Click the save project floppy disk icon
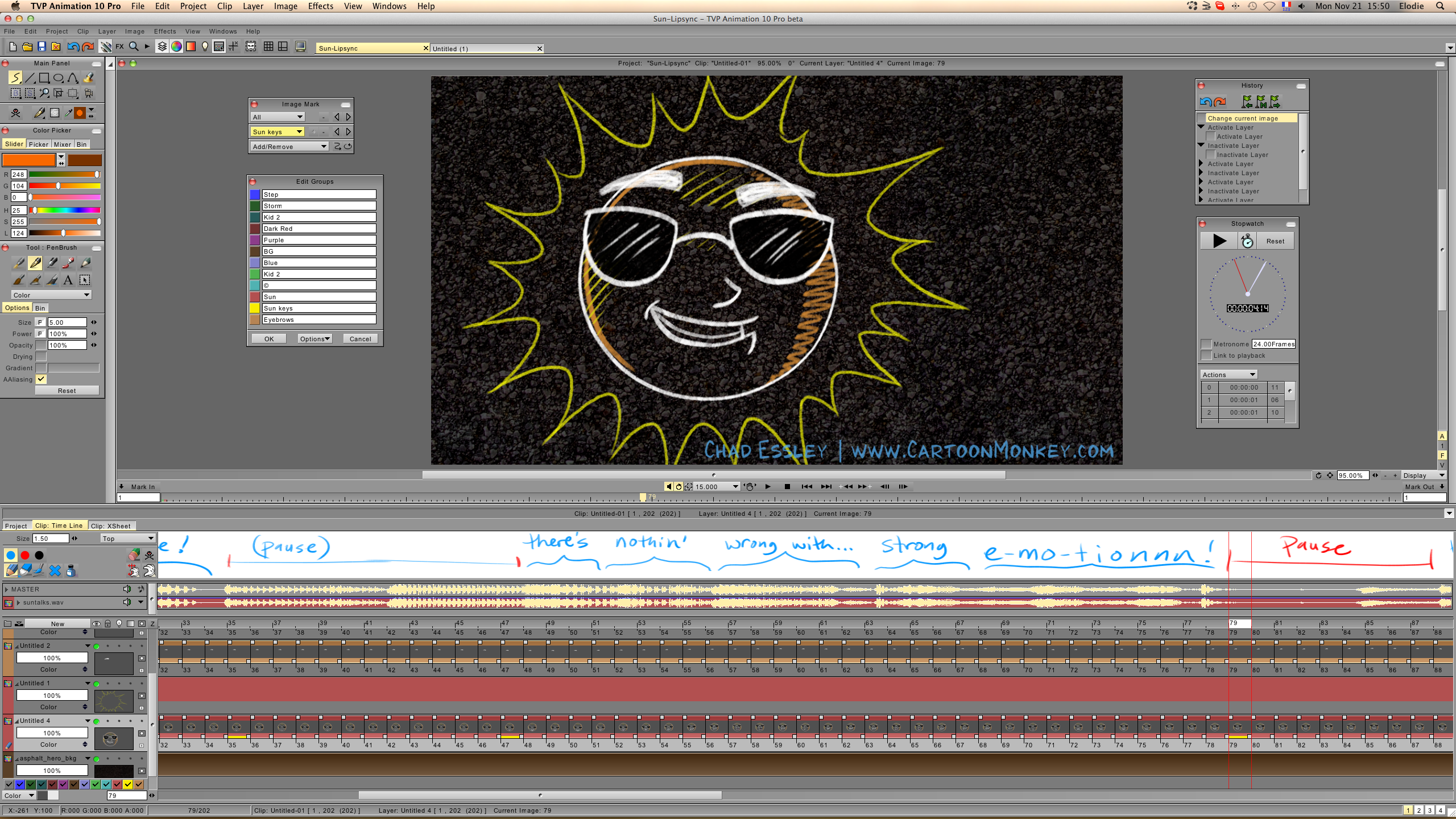The image size is (1456, 819). (x=42, y=46)
